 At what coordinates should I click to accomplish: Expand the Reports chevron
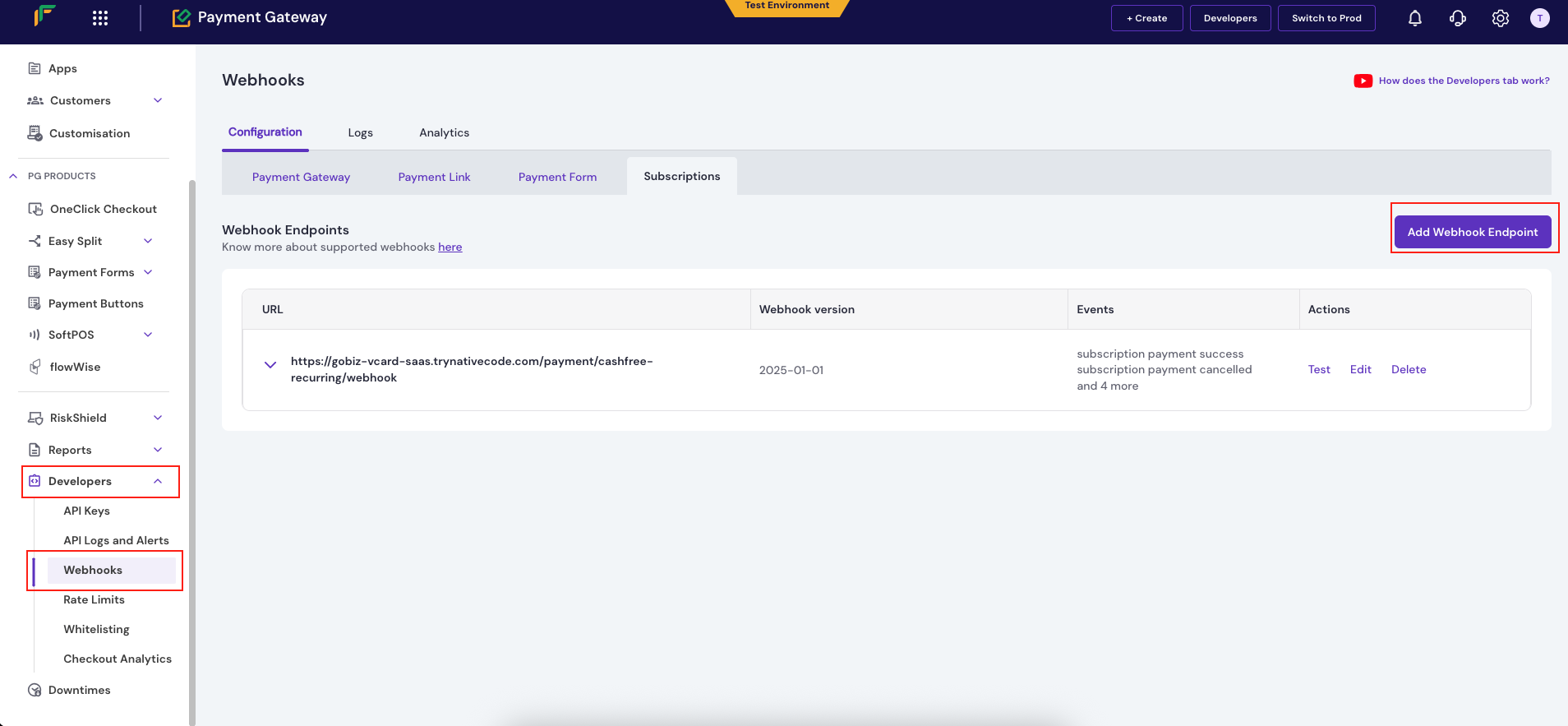pyautogui.click(x=158, y=450)
